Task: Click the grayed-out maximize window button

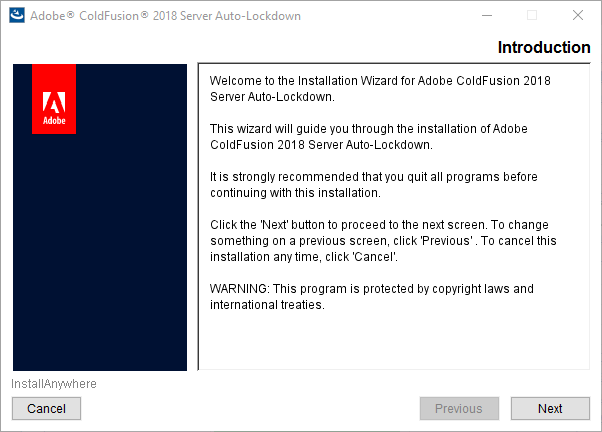Action: (532, 15)
